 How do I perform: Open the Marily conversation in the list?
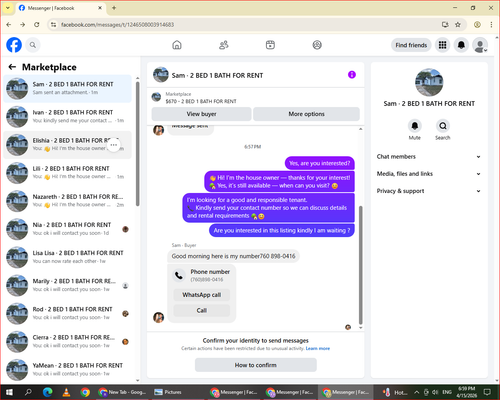(x=68, y=285)
